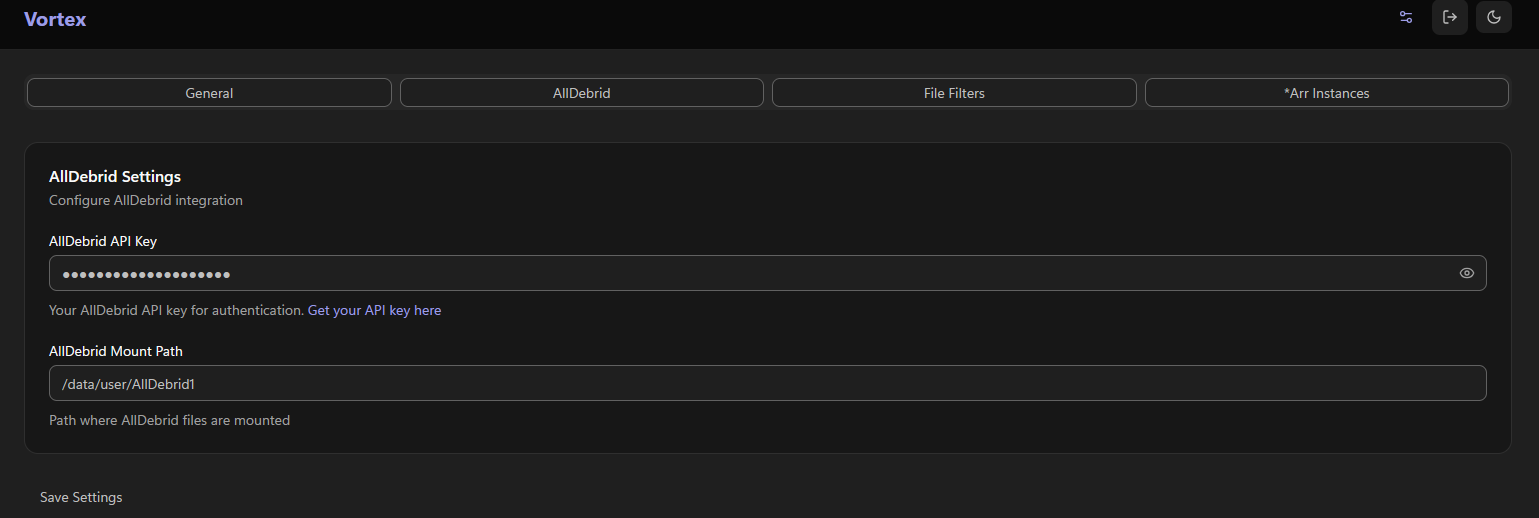Click the "Your AllDebrid API key for authentication" text
The height and width of the screenshot is (518, 1539).
pos(176,311)
